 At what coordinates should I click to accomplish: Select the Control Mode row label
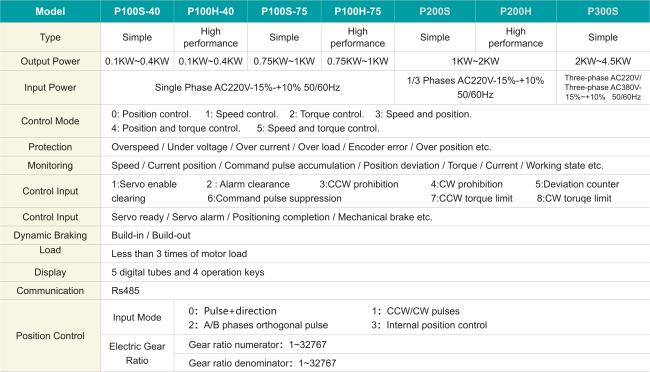pos(50,121)
